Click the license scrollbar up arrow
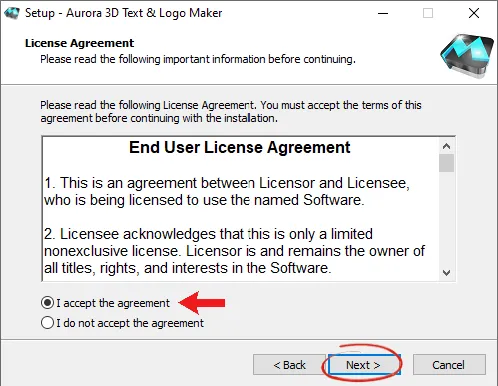 [x=446, y=146]
